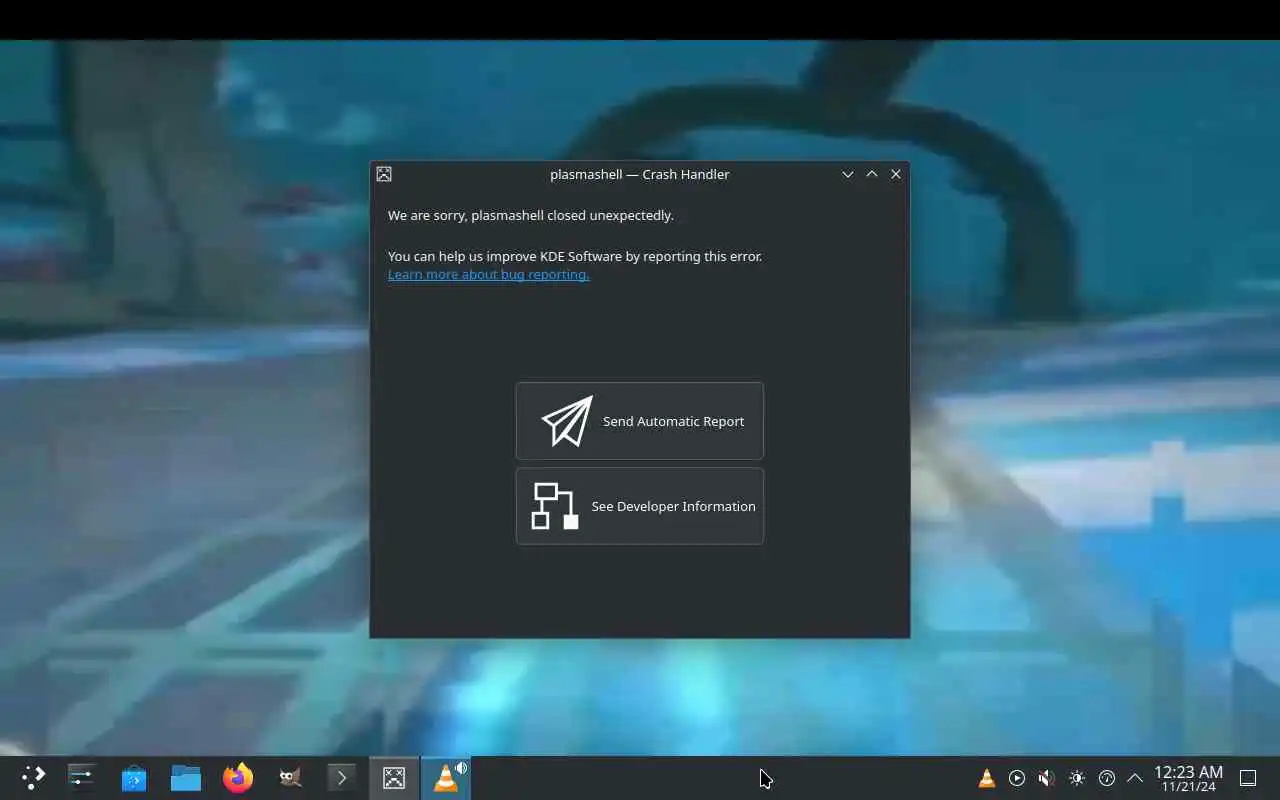Viewport: 1280px width, 800px height.
Task: Click the Crash Handler window menu icon in titlebar
Action: coord(384,174)
